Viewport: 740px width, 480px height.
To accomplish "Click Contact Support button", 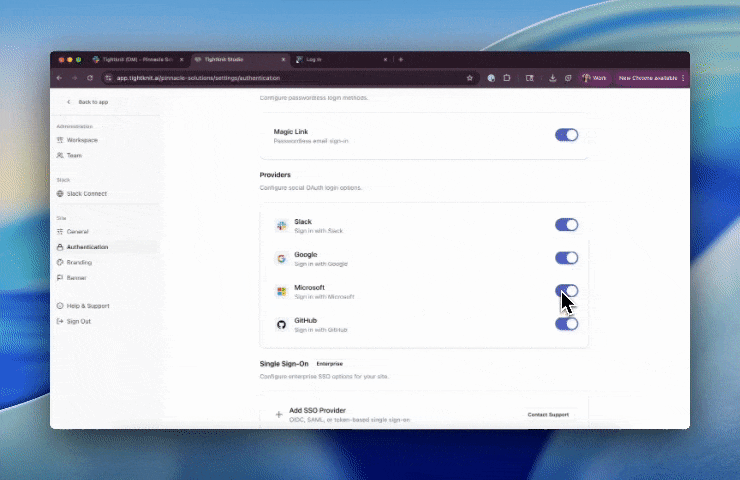I will pyautogui.click(x=548, y=414).
